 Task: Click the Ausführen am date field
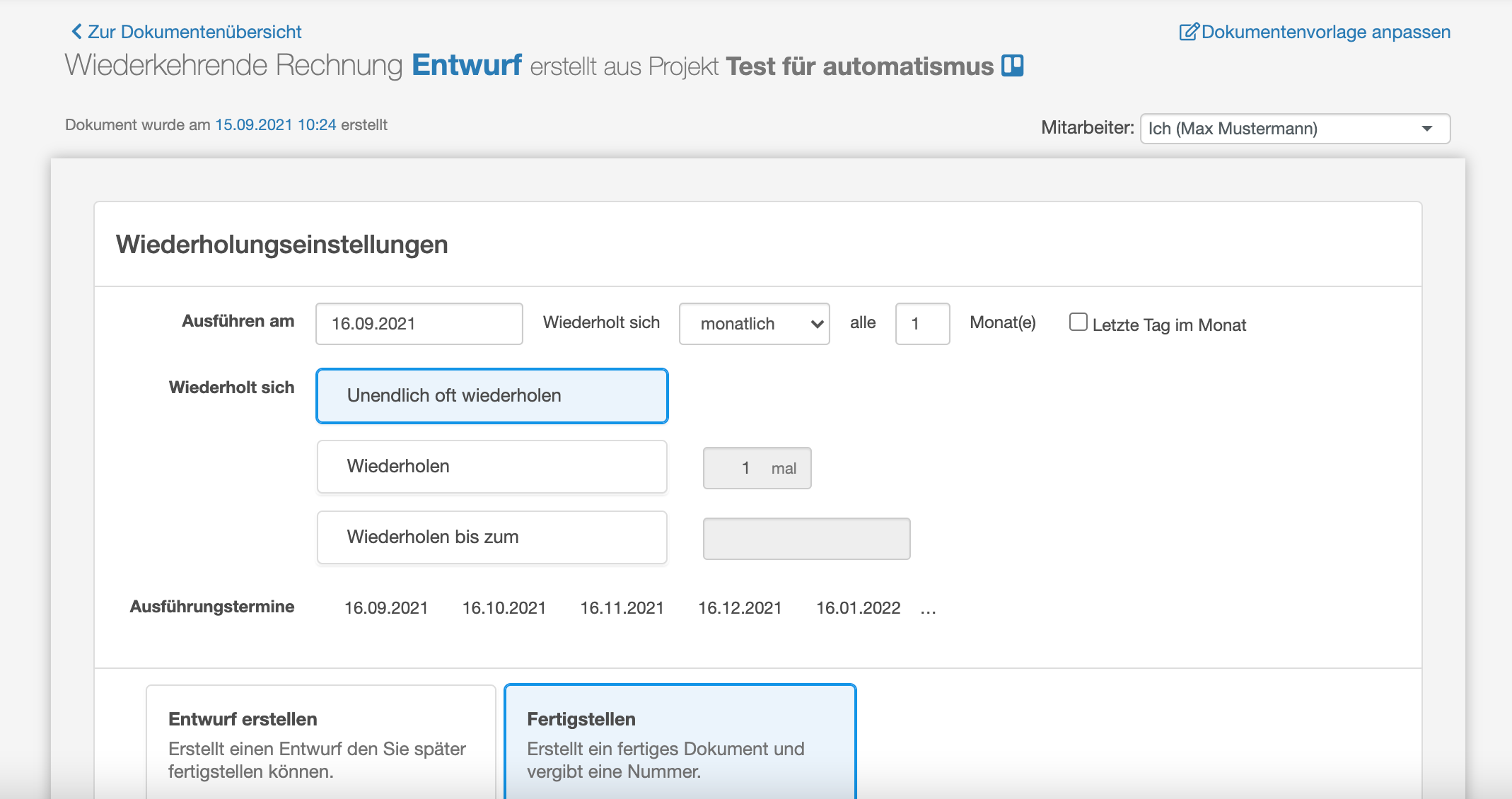point(419,324)
